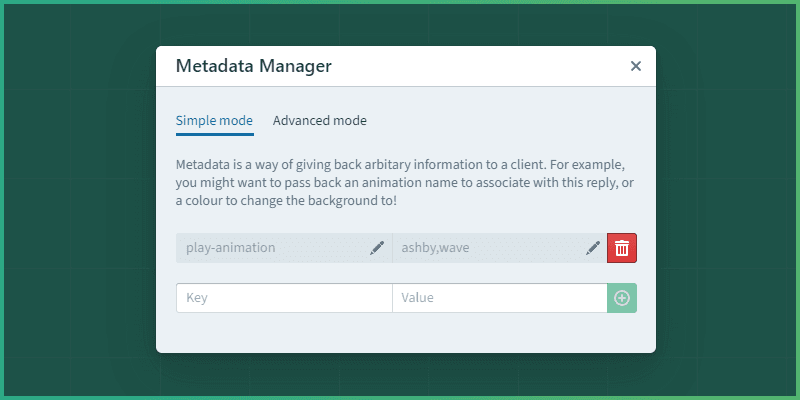Select the play-animation key field

pos(270,248)
